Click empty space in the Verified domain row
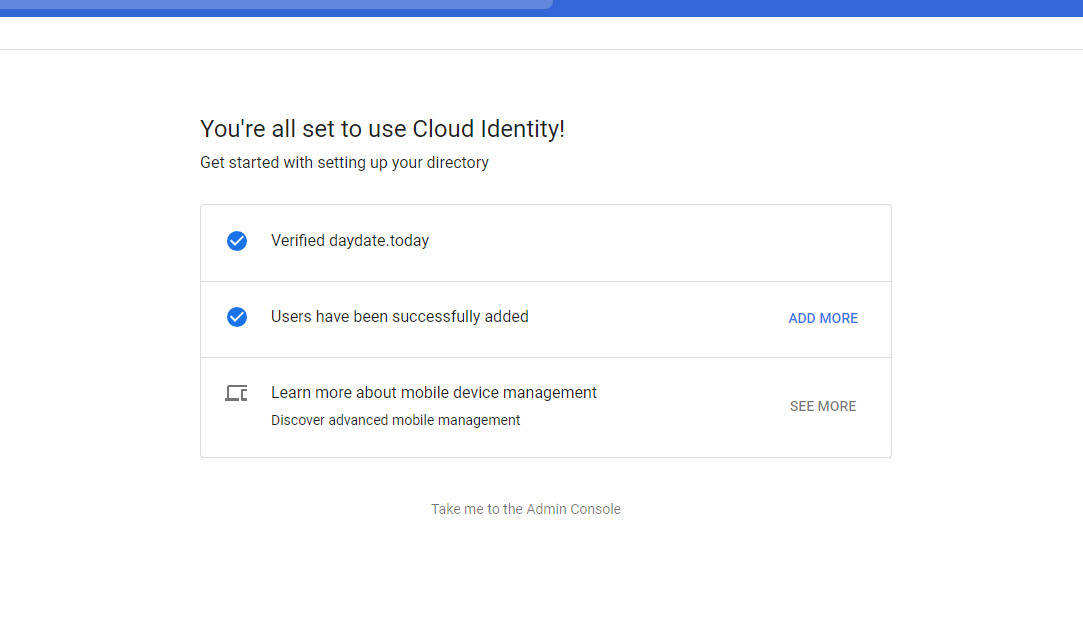Viewport: 1083px width, 636px height. coord(650,243)
